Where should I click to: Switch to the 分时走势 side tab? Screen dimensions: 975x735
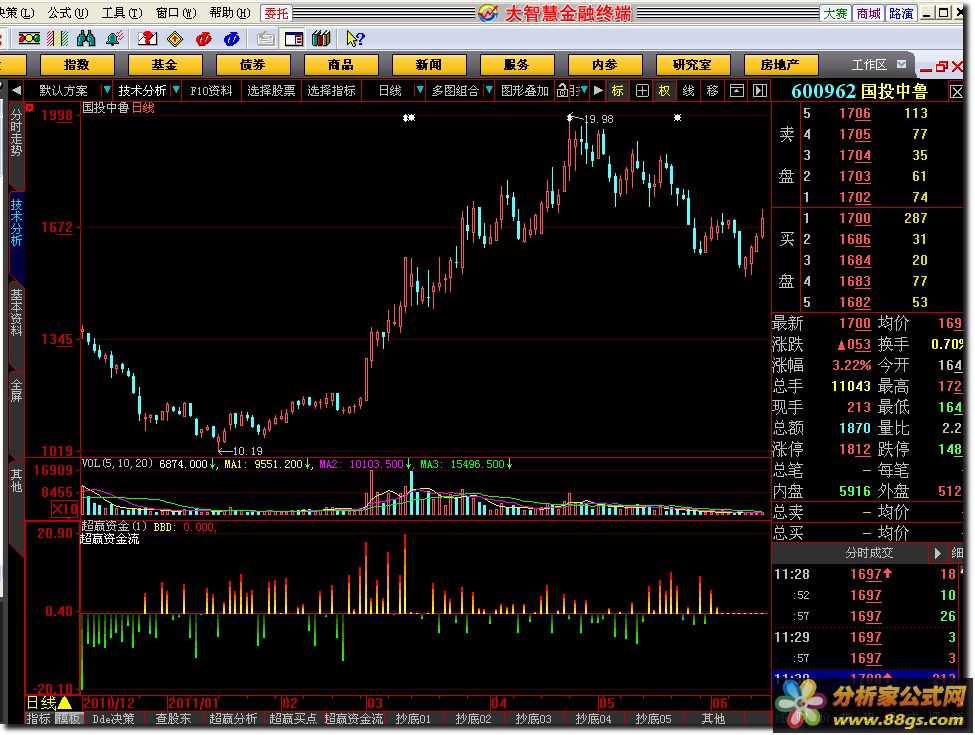pyautogui.click(x=16, y=134)
